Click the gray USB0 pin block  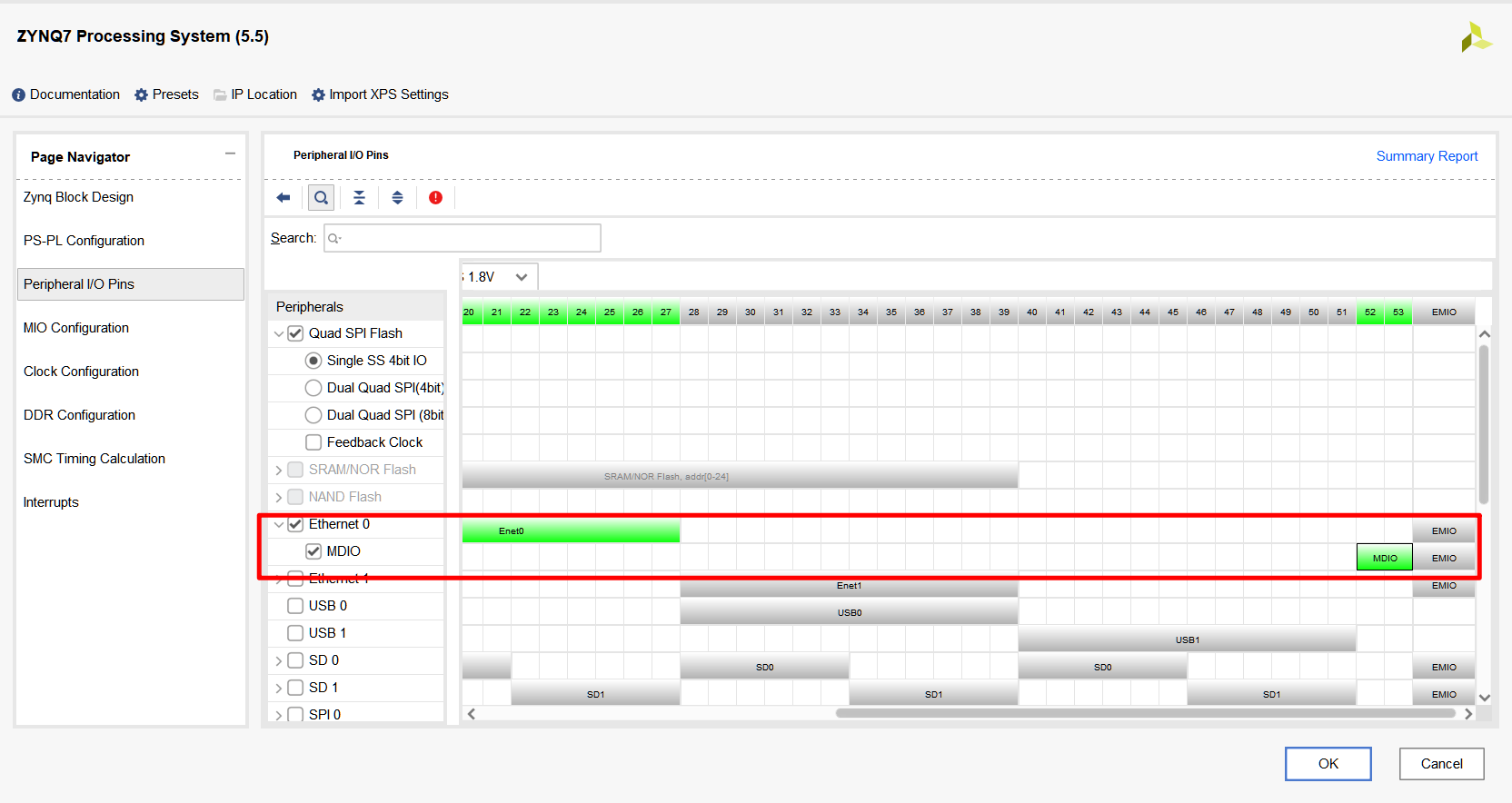(849, 613)
